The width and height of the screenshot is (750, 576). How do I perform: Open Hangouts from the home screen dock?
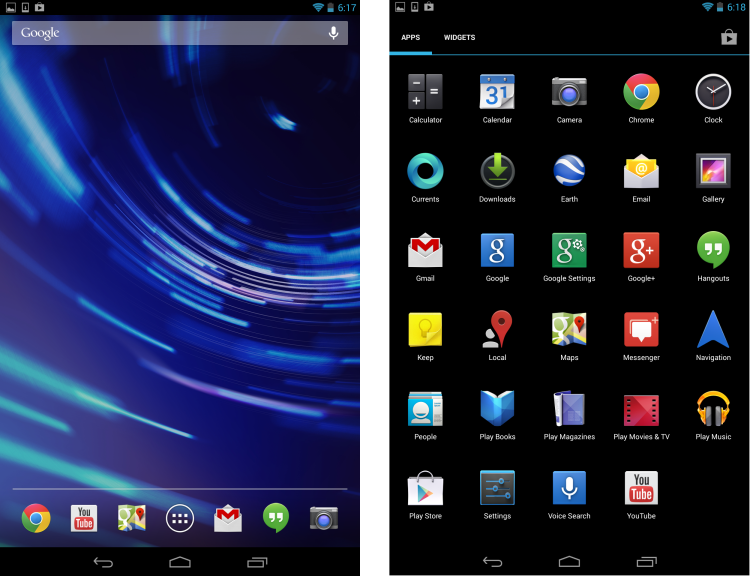[x=276, y=518]
